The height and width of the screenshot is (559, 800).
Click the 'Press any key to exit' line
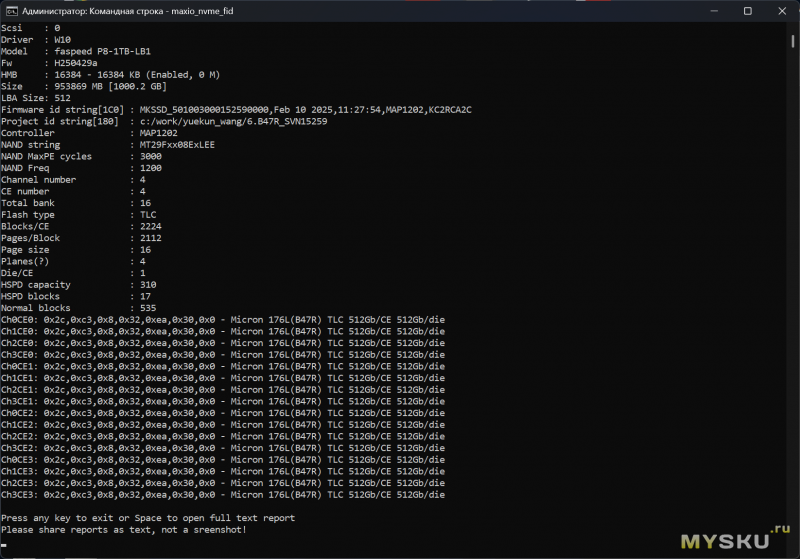(x=148, y=518)
